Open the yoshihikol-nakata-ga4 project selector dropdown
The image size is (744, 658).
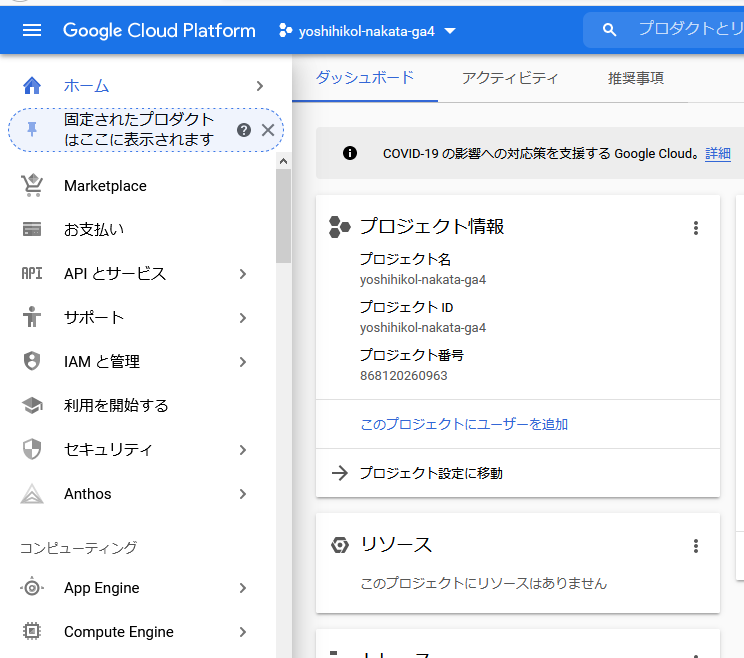click(368, 31)
